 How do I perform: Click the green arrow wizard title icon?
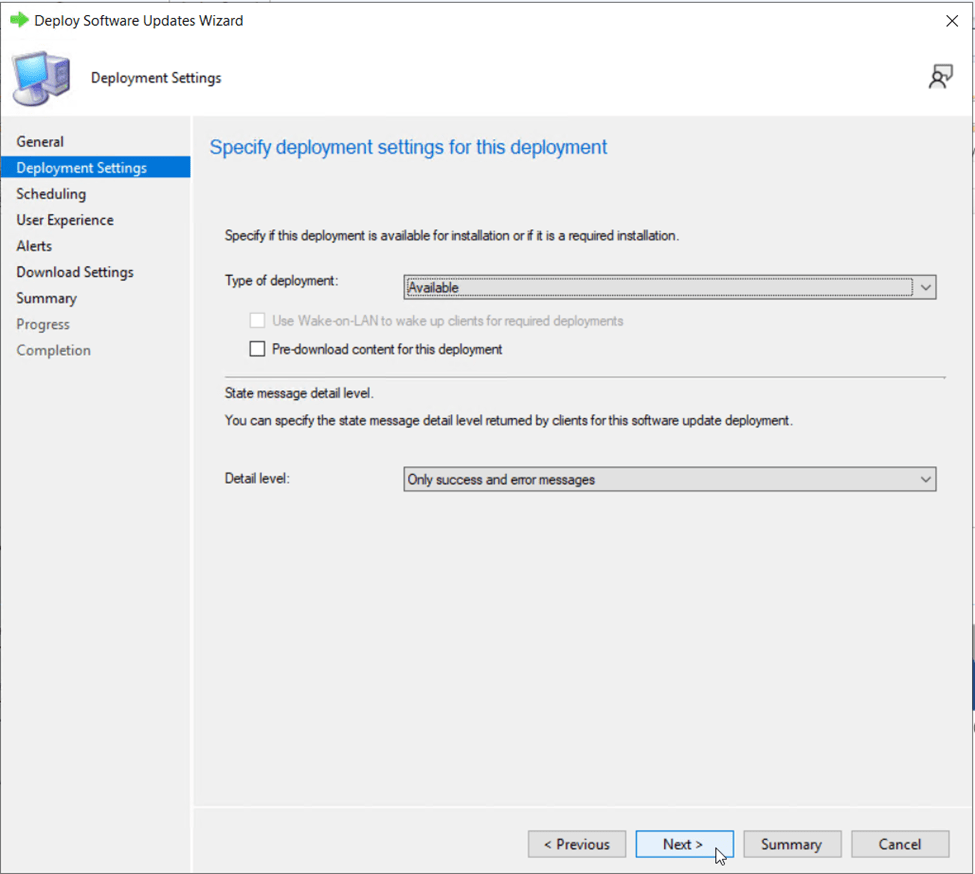pos(19,20)
